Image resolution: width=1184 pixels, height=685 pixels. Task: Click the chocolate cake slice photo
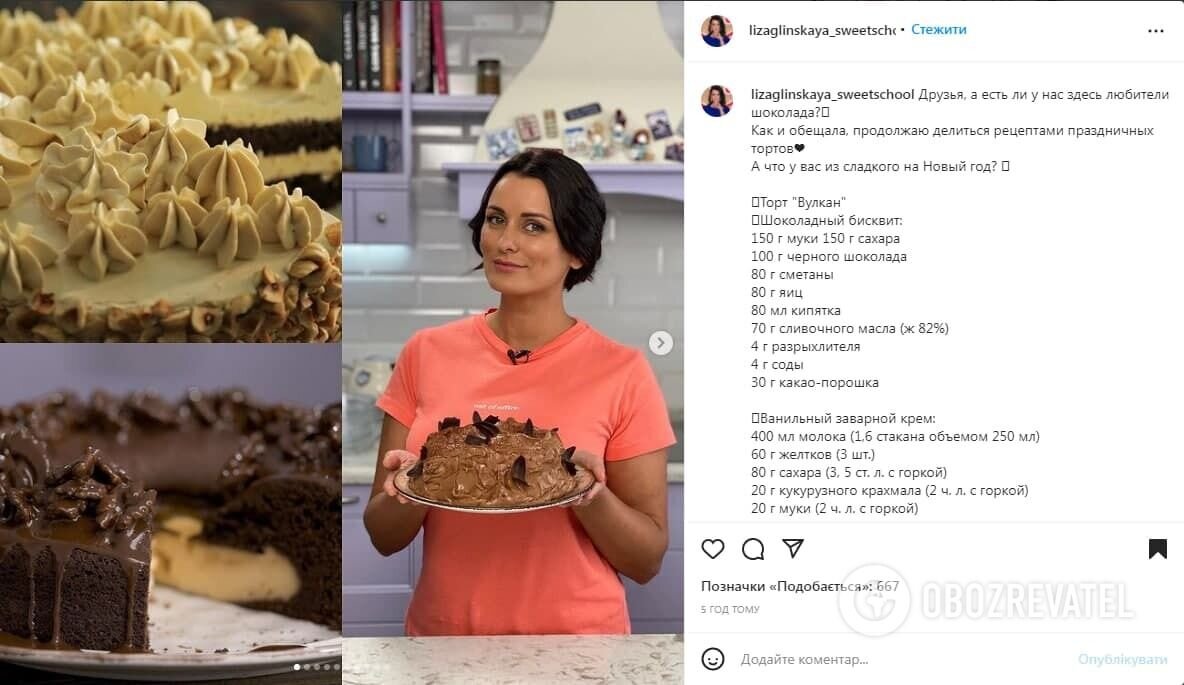click(171, 514)
